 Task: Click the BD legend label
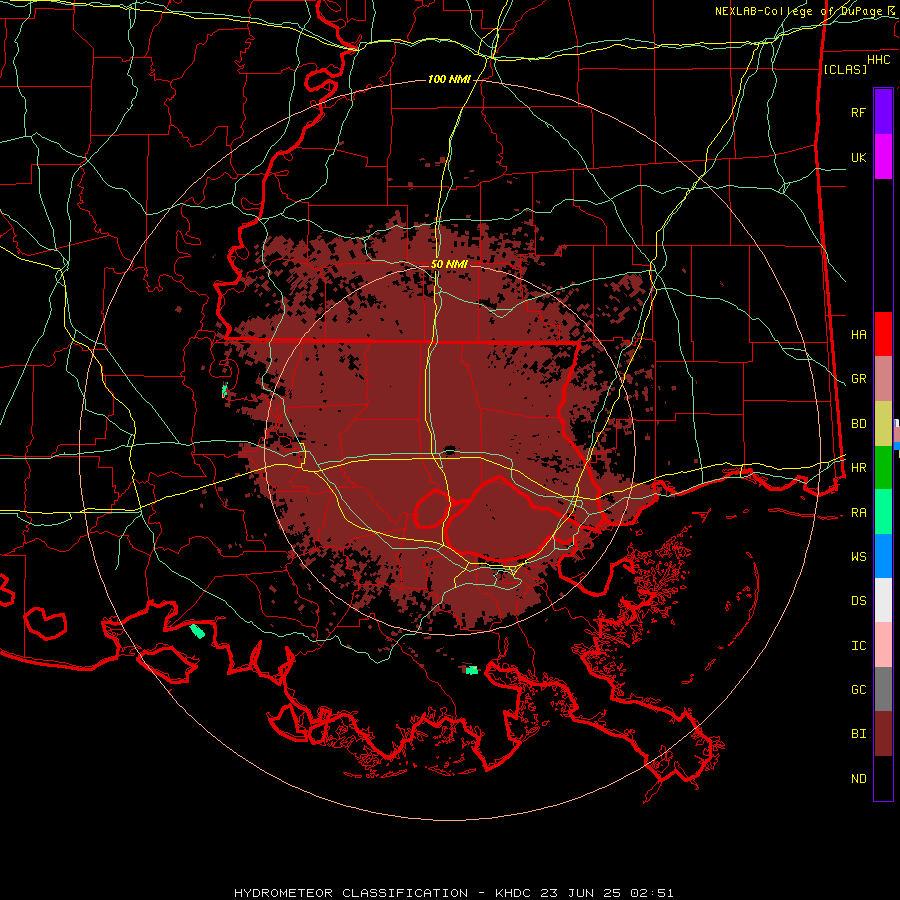(858, 424)
